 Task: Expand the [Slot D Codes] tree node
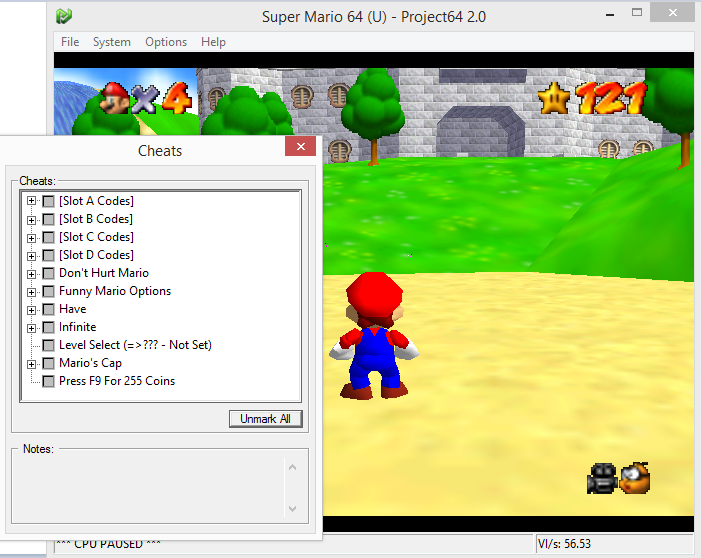(x=31, y=256)
